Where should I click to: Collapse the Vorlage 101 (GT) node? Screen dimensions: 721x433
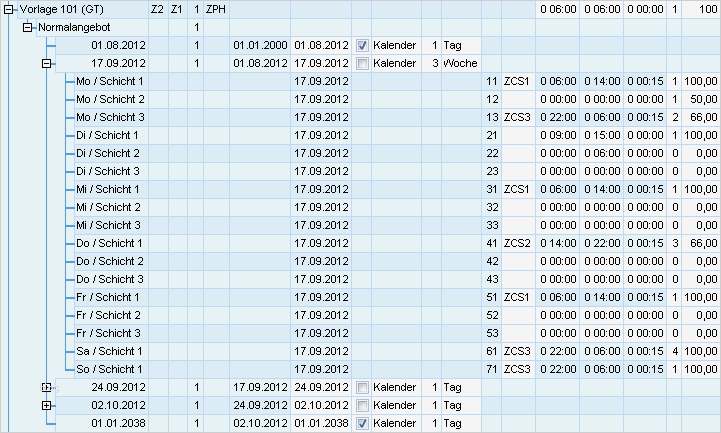click(9, 9)
